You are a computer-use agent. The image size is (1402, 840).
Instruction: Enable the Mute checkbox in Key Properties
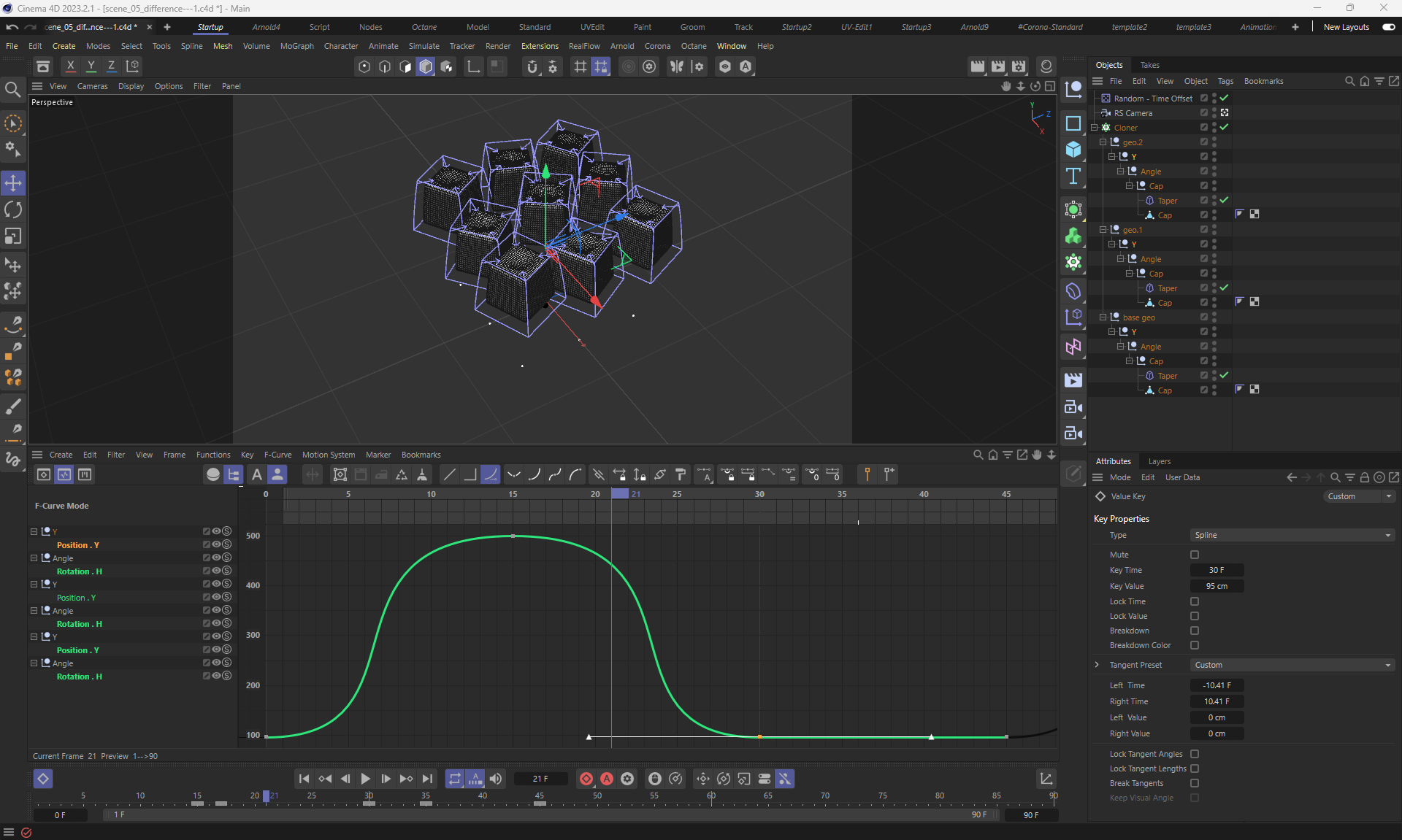(1195, 555)
